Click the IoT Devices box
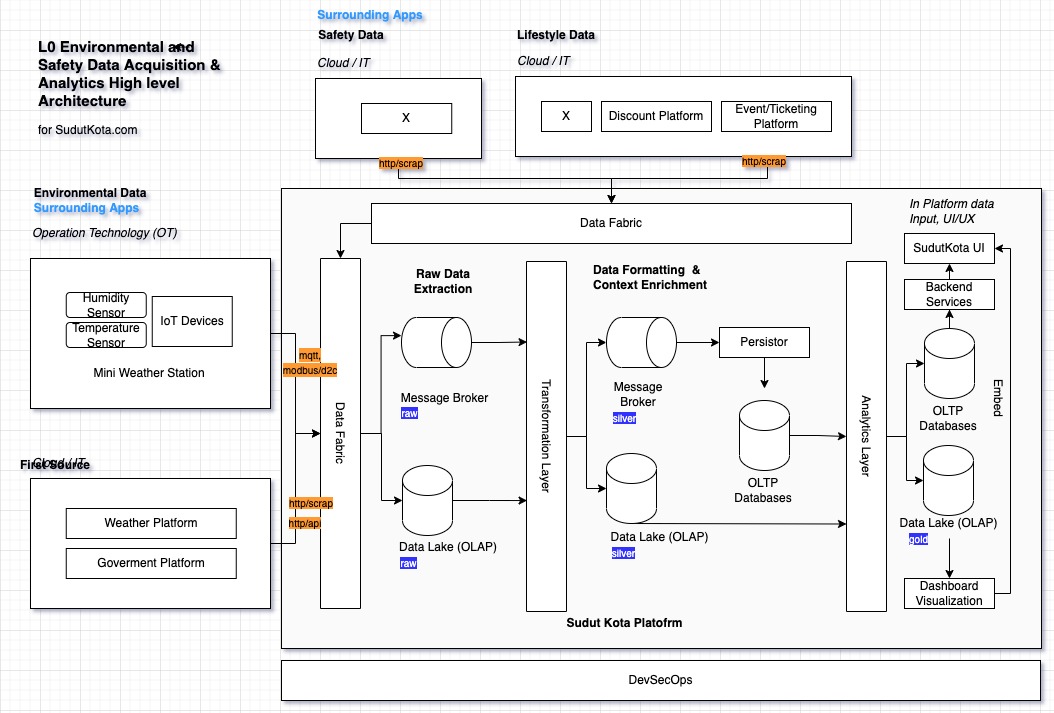 (192, 321)
